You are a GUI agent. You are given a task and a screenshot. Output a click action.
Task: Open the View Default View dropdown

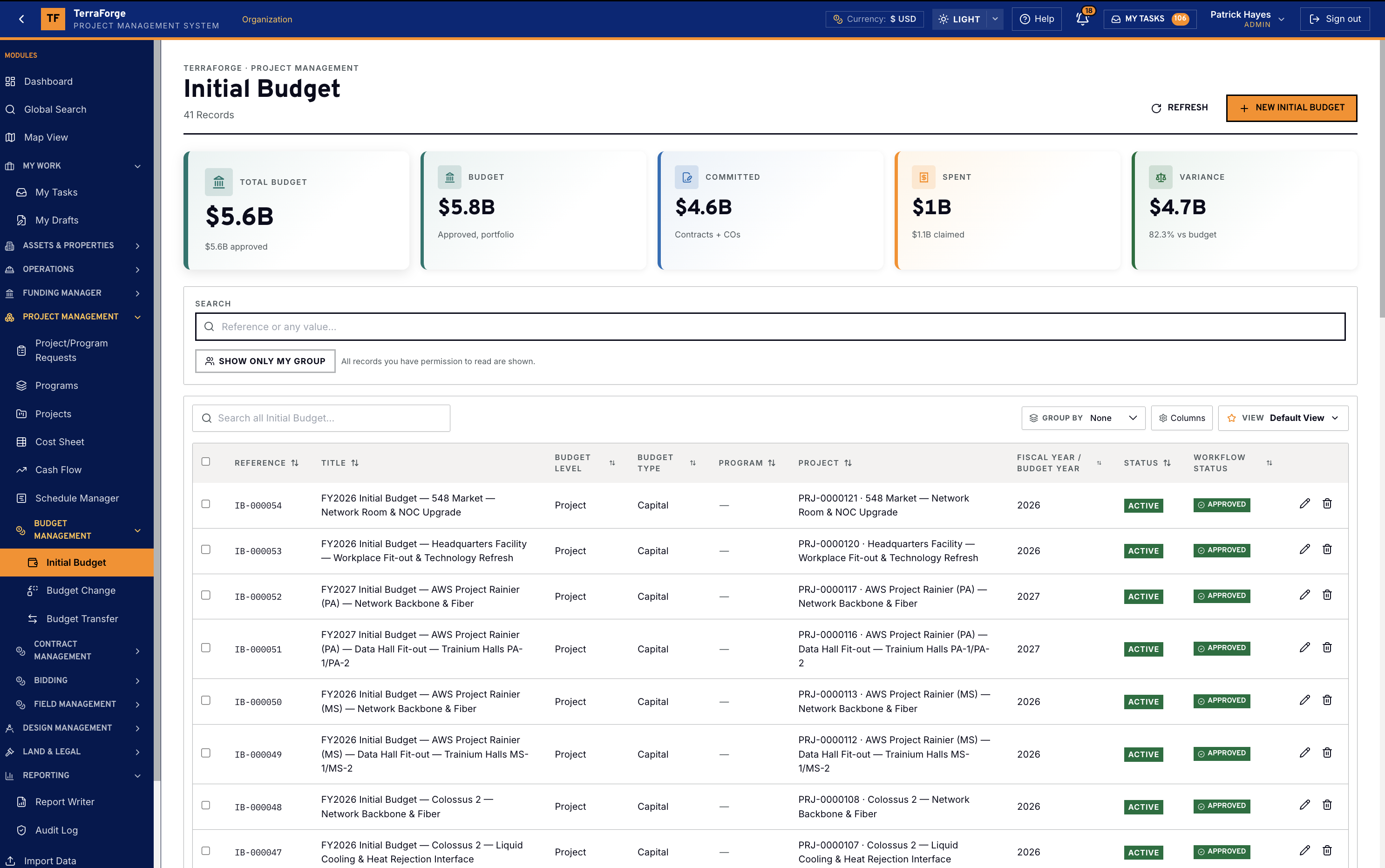click(x=1283, y=418)
